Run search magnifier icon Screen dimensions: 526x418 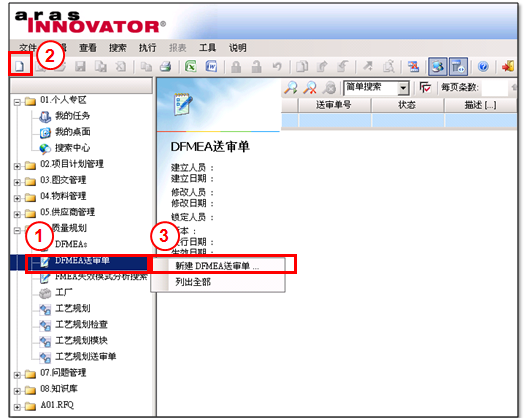tap(291, 88)
